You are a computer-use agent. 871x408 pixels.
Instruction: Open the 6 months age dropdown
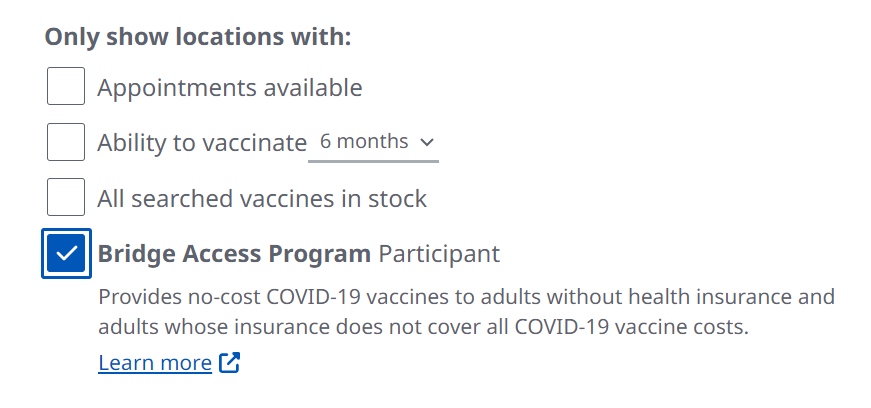[x=373, y=142]
